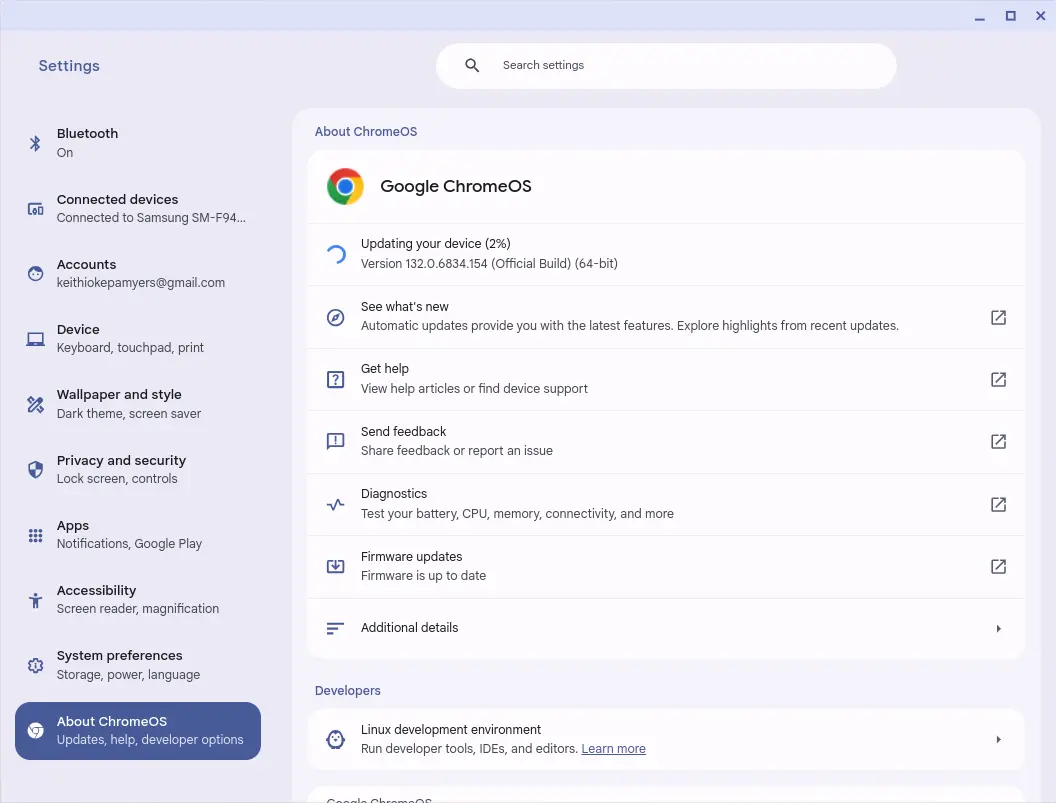Open the Send feedback row
Image resolution: width=1056 pixels, height=803 pixels.
point(650,442)
